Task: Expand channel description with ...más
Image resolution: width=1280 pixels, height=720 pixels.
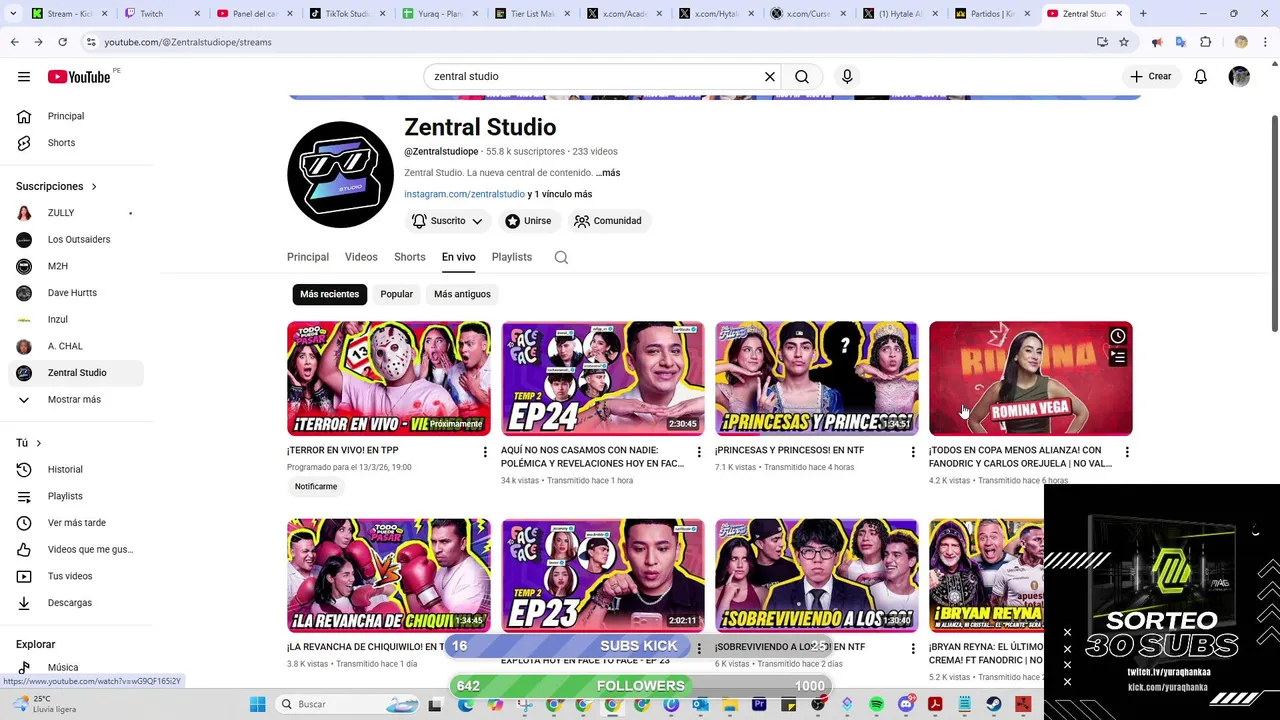Action: tap(607, 173)
